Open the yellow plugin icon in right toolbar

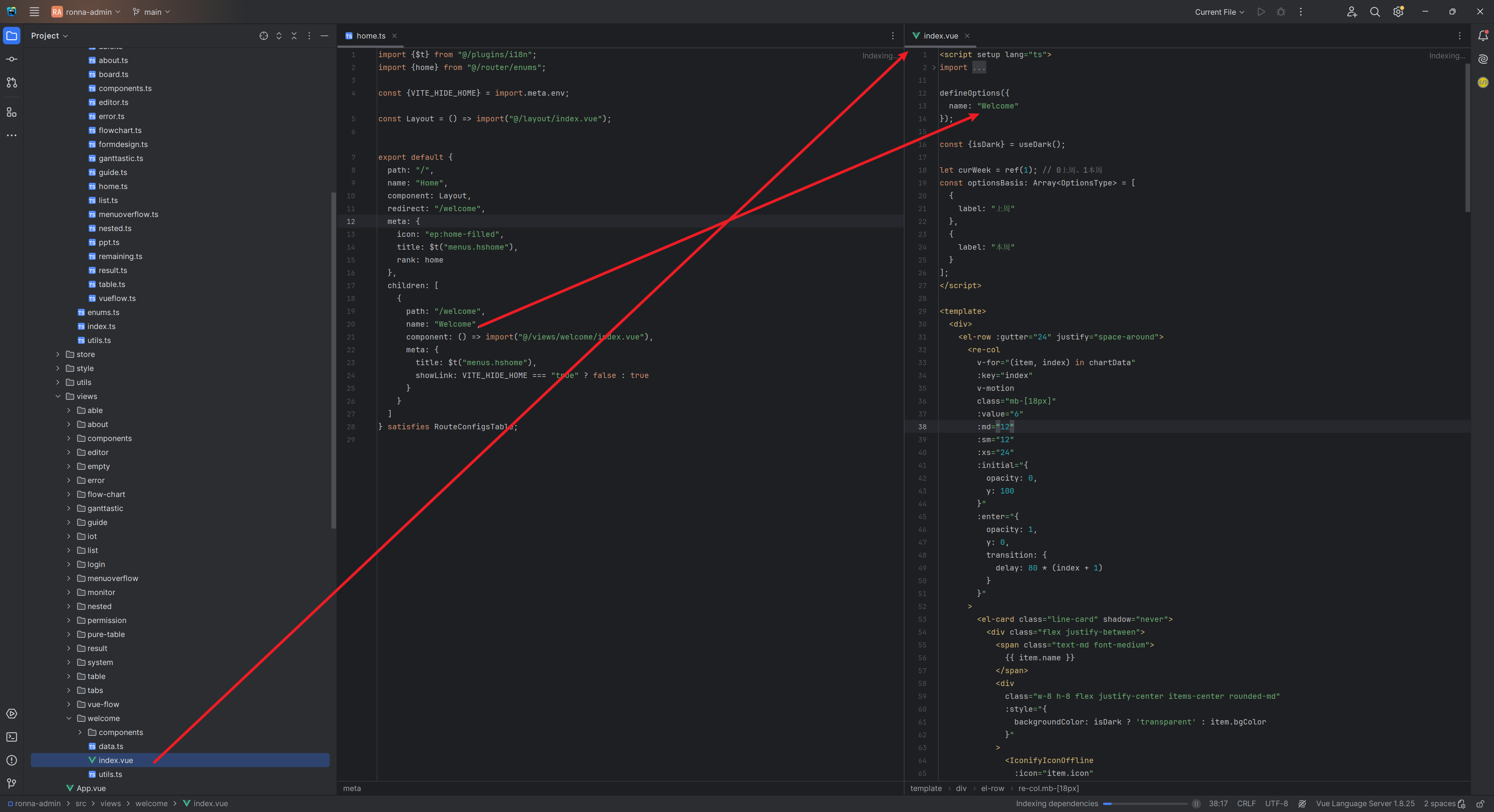(1483, 82)
